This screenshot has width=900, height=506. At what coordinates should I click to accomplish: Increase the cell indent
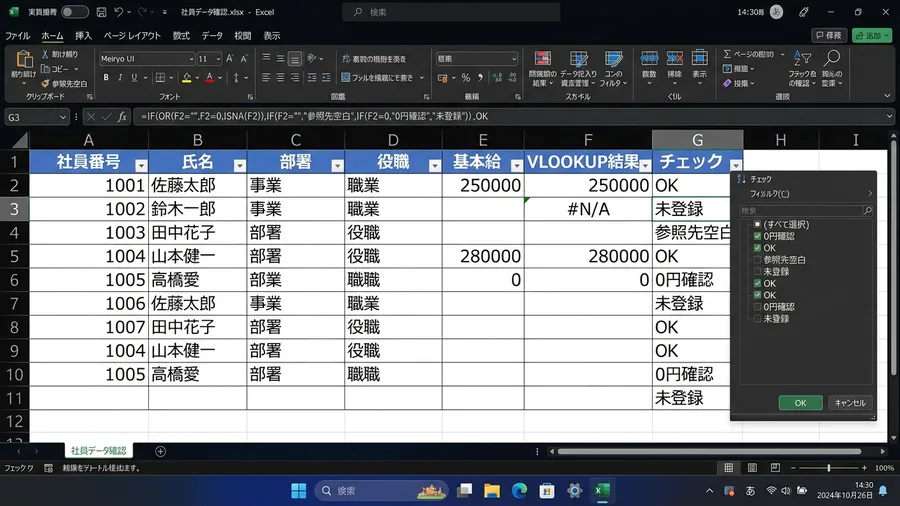[x=326, y=77]
